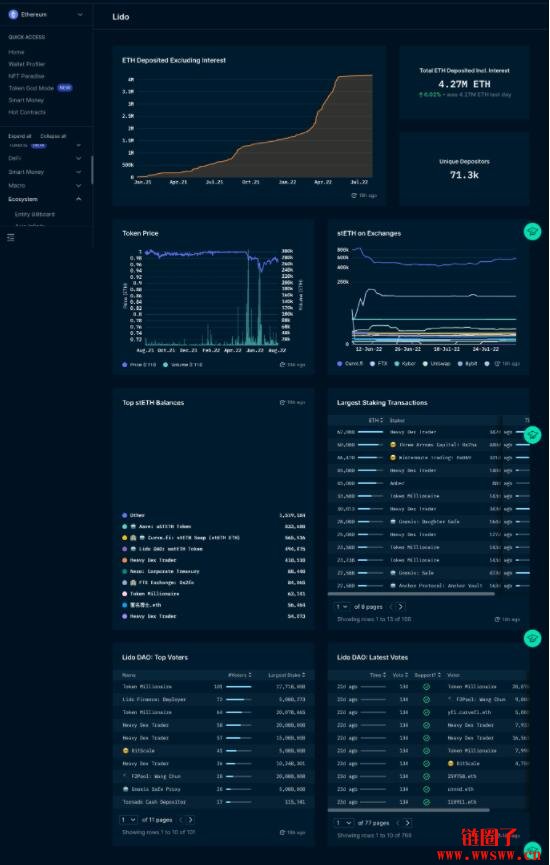Screen dimensions: 550x865
Task: Click Largest Staking Transactions horizontal scrollbar
Action: tap(411, 594)
